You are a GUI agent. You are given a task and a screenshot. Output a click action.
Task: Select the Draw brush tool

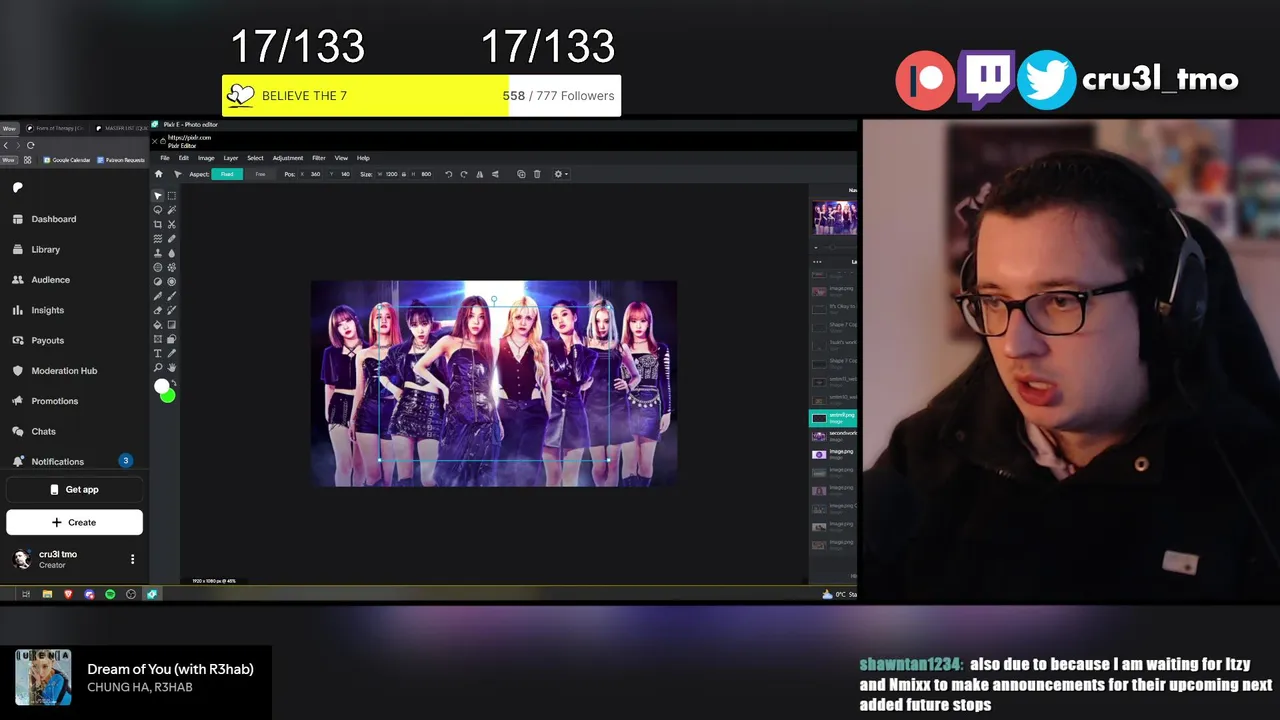point(172,296)
